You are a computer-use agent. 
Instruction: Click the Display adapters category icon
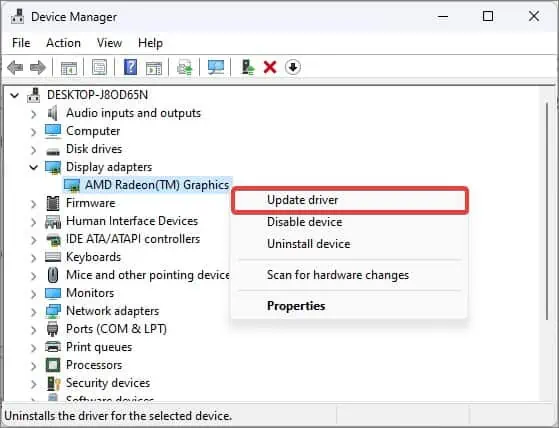point(53,167)
